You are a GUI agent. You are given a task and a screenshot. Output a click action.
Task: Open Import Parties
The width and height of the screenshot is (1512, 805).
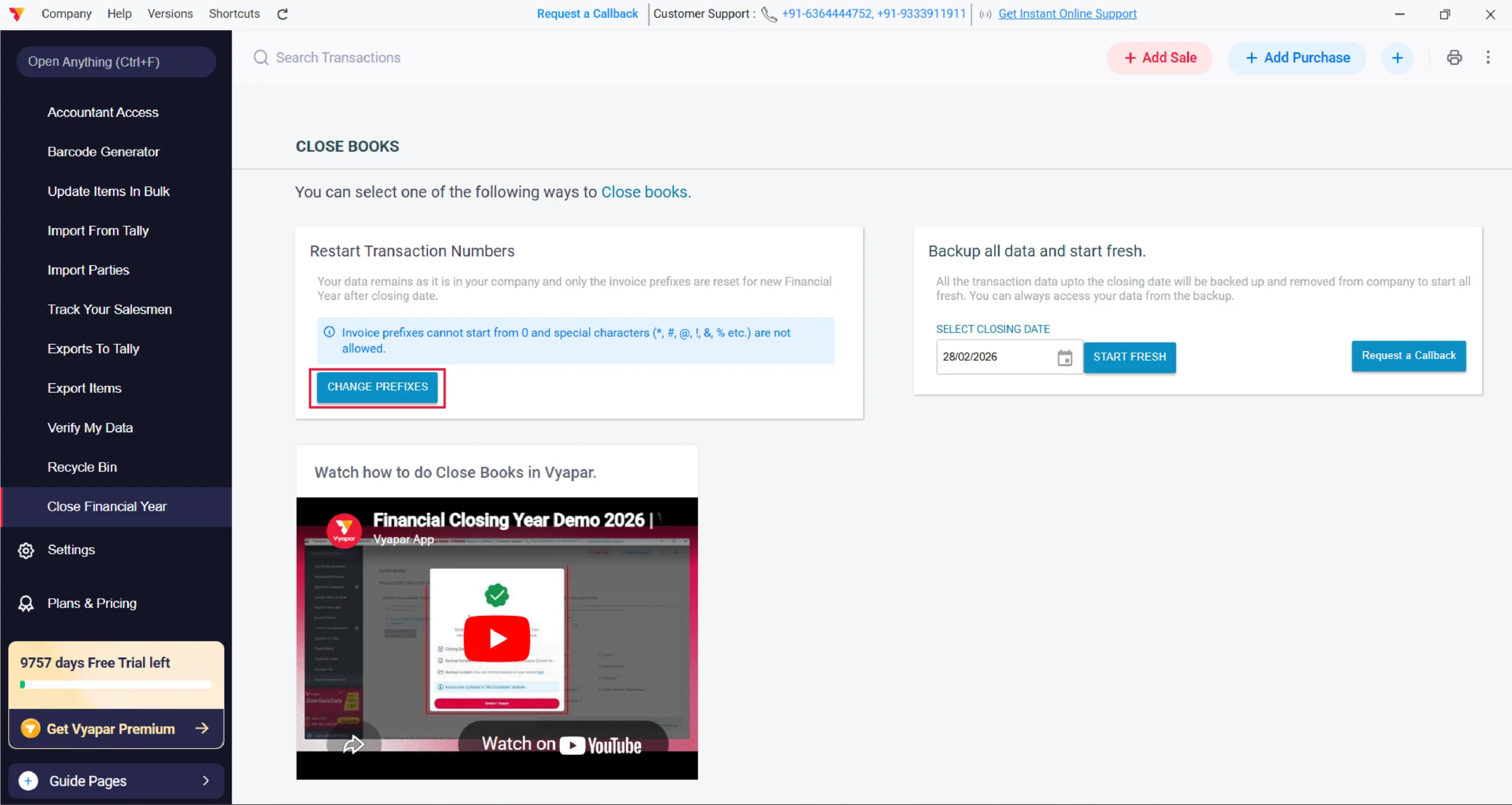pos(116,270)
